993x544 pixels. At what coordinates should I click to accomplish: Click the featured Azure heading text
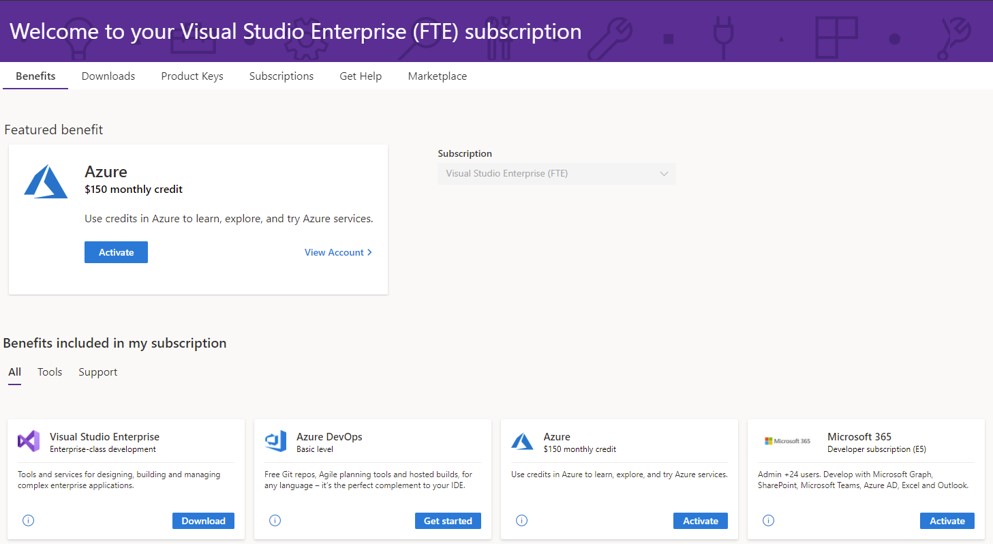click(106, 172)
